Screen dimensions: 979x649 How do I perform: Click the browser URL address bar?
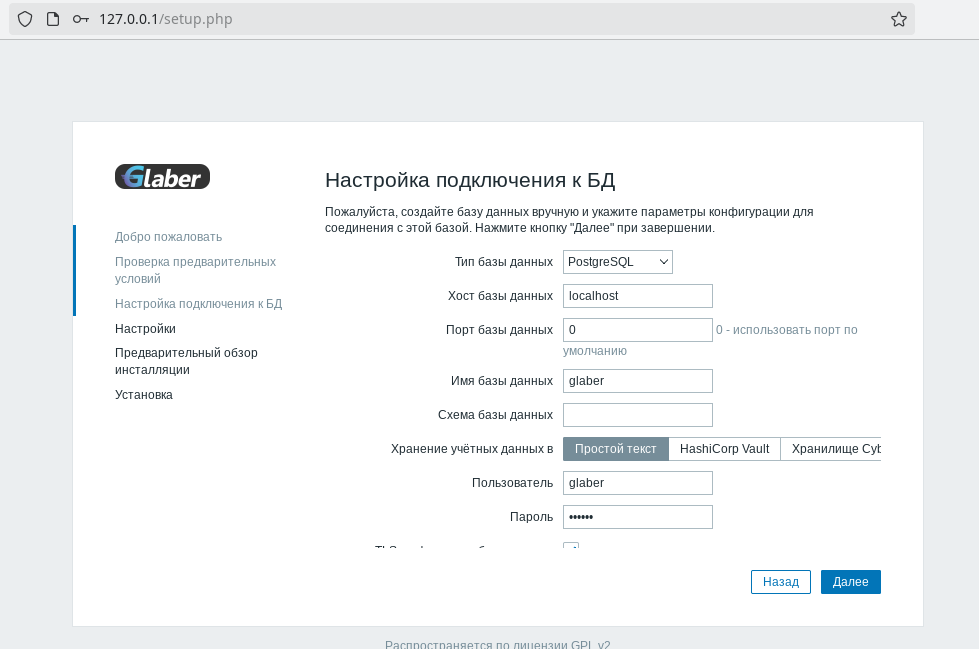tap(480, 19)
